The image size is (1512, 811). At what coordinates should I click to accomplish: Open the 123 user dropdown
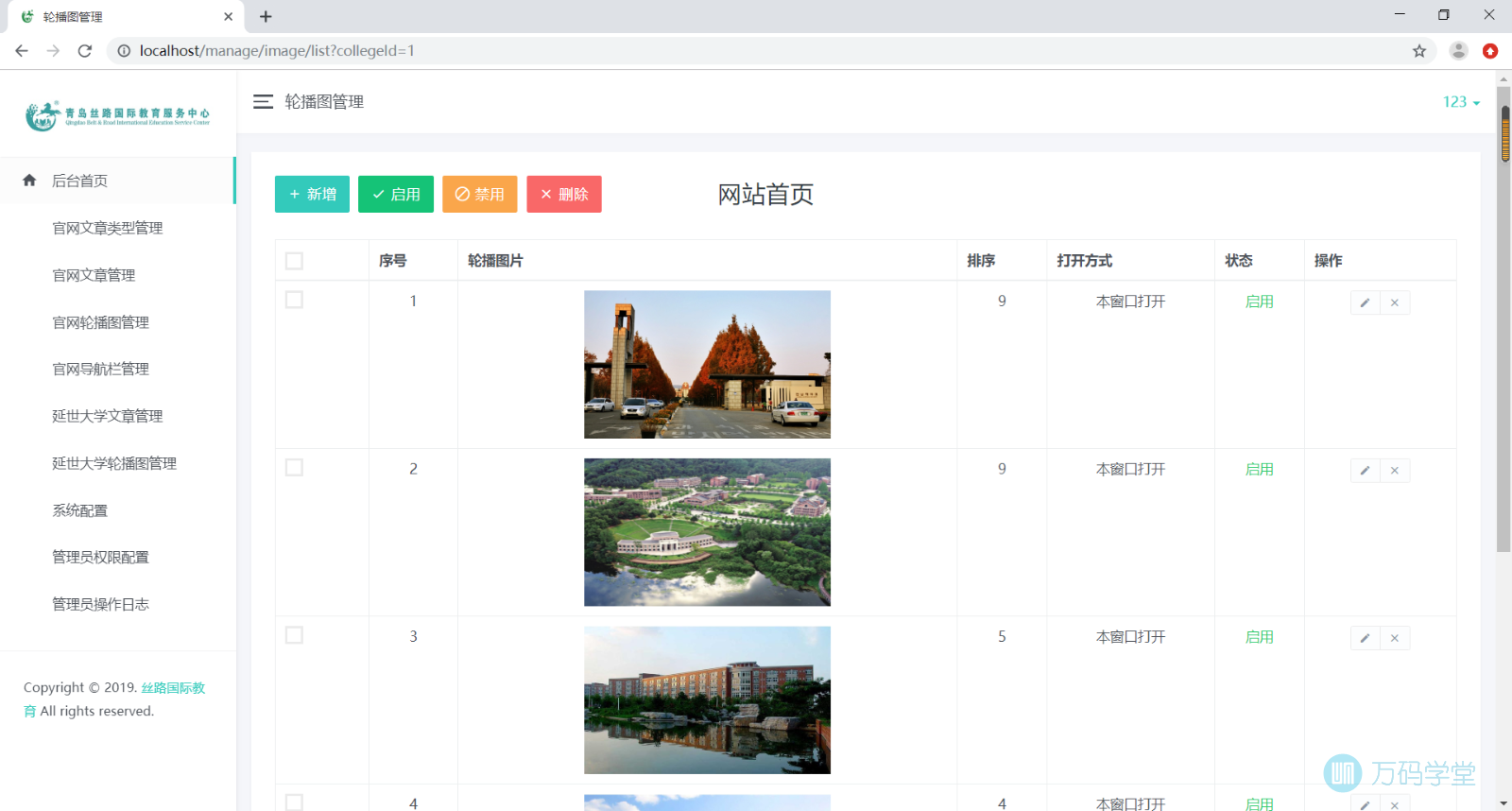1461,102
